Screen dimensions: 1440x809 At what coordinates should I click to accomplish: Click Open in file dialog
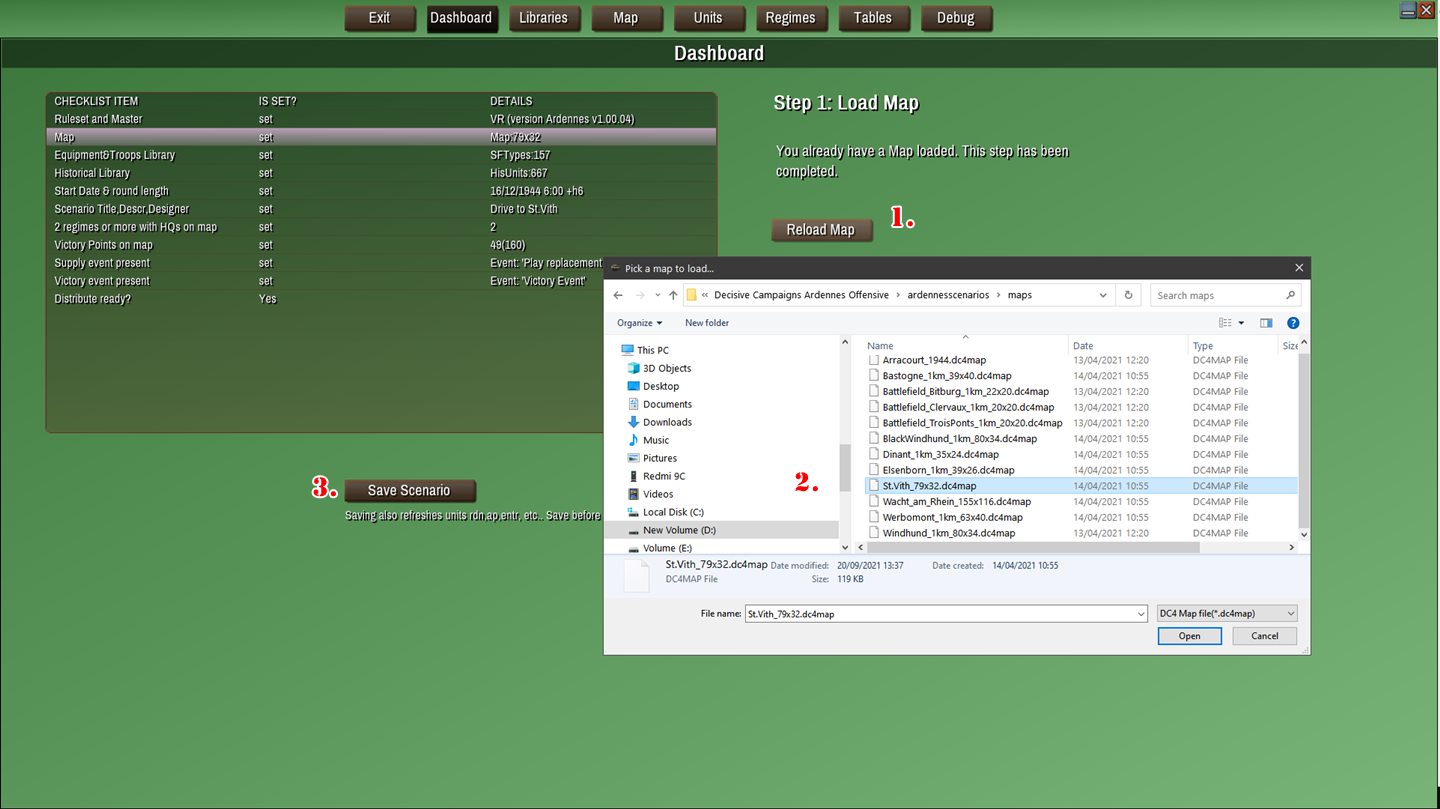(1189, 636)
